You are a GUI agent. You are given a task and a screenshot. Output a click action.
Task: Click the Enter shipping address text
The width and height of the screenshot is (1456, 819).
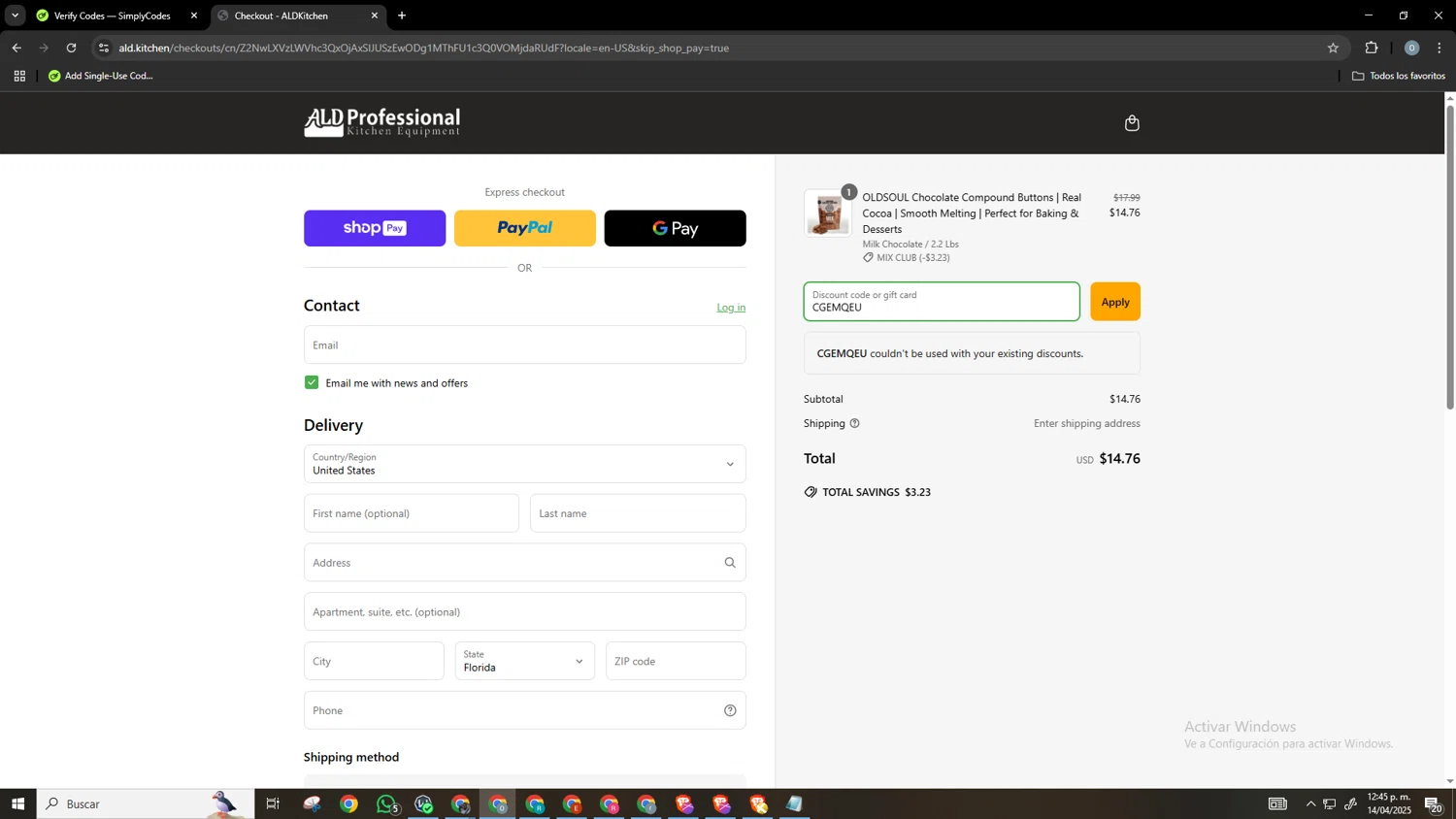[1086, 423]
